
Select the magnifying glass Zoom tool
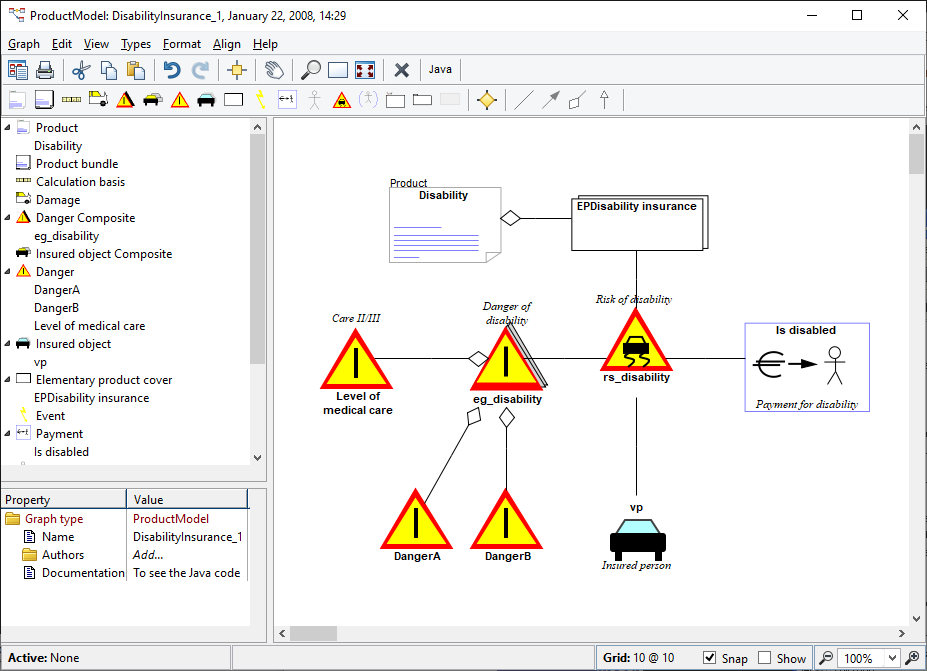(311, 70)
